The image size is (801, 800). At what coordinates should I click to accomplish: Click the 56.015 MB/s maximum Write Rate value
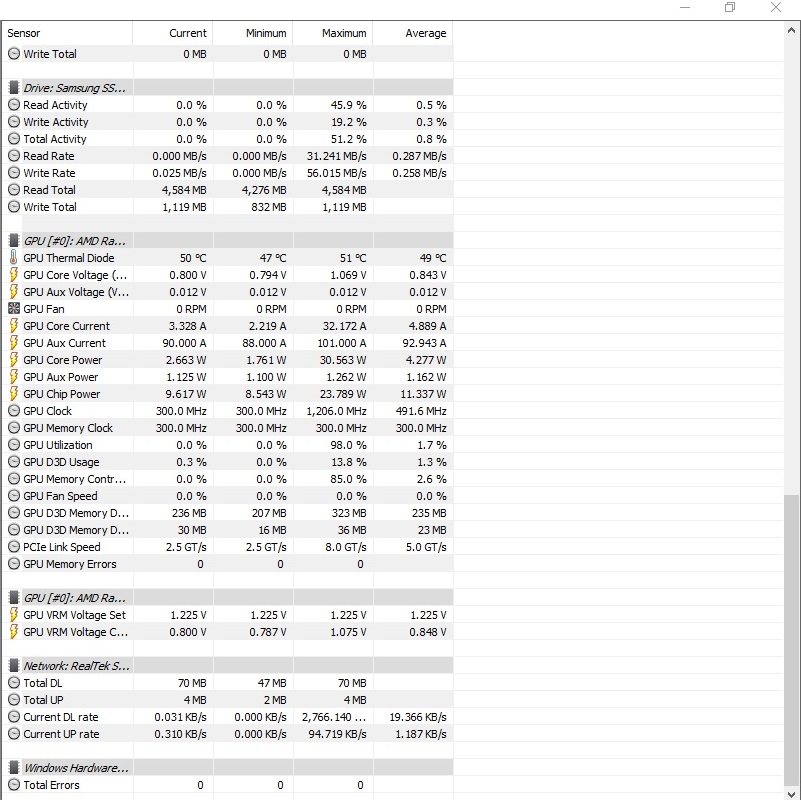pos(337,173)
